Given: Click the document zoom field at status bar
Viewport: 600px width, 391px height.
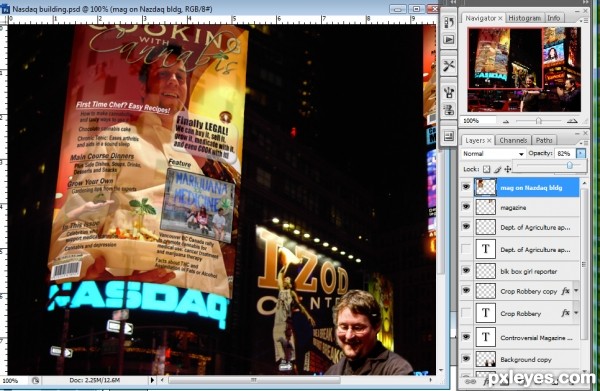Looking at the screenshot, I should tap(14, 381).
